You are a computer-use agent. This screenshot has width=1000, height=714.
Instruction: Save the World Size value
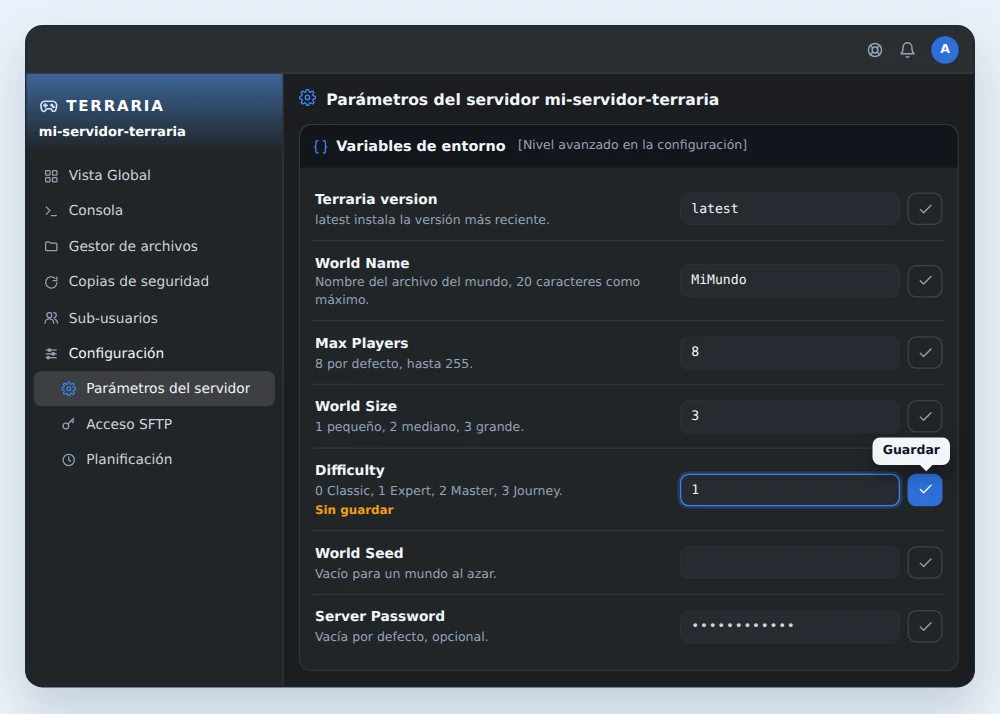[925, 416]
